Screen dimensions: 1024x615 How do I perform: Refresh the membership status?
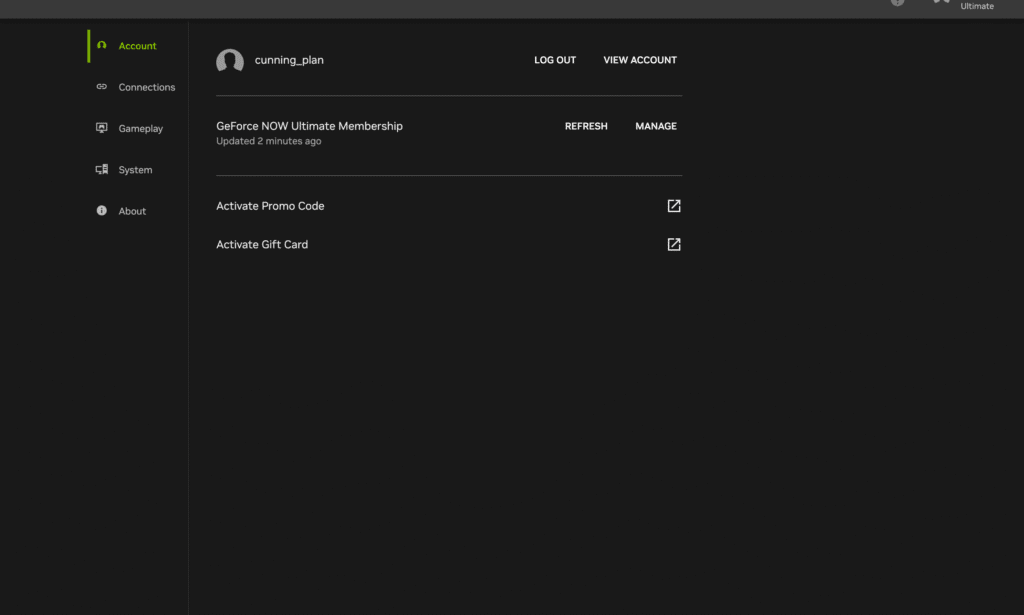point(586,126)
